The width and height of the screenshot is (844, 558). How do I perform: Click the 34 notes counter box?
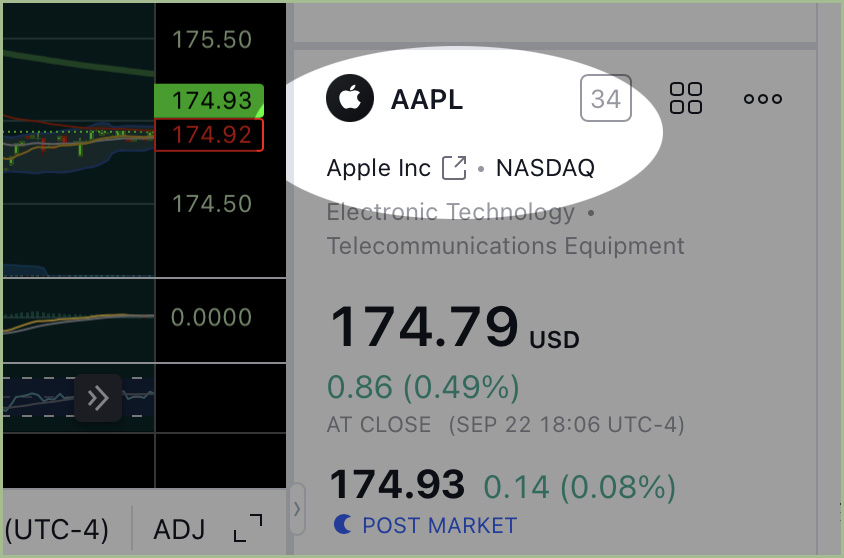tap(606, 98)
